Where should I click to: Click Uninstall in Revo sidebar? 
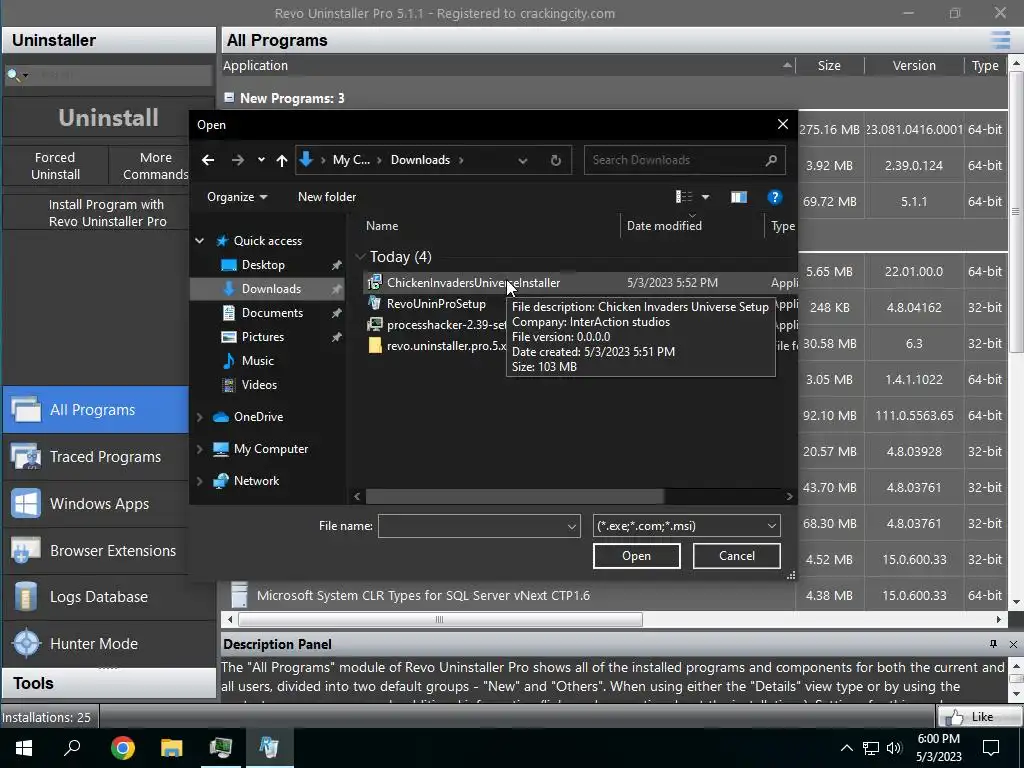(108, 118)
